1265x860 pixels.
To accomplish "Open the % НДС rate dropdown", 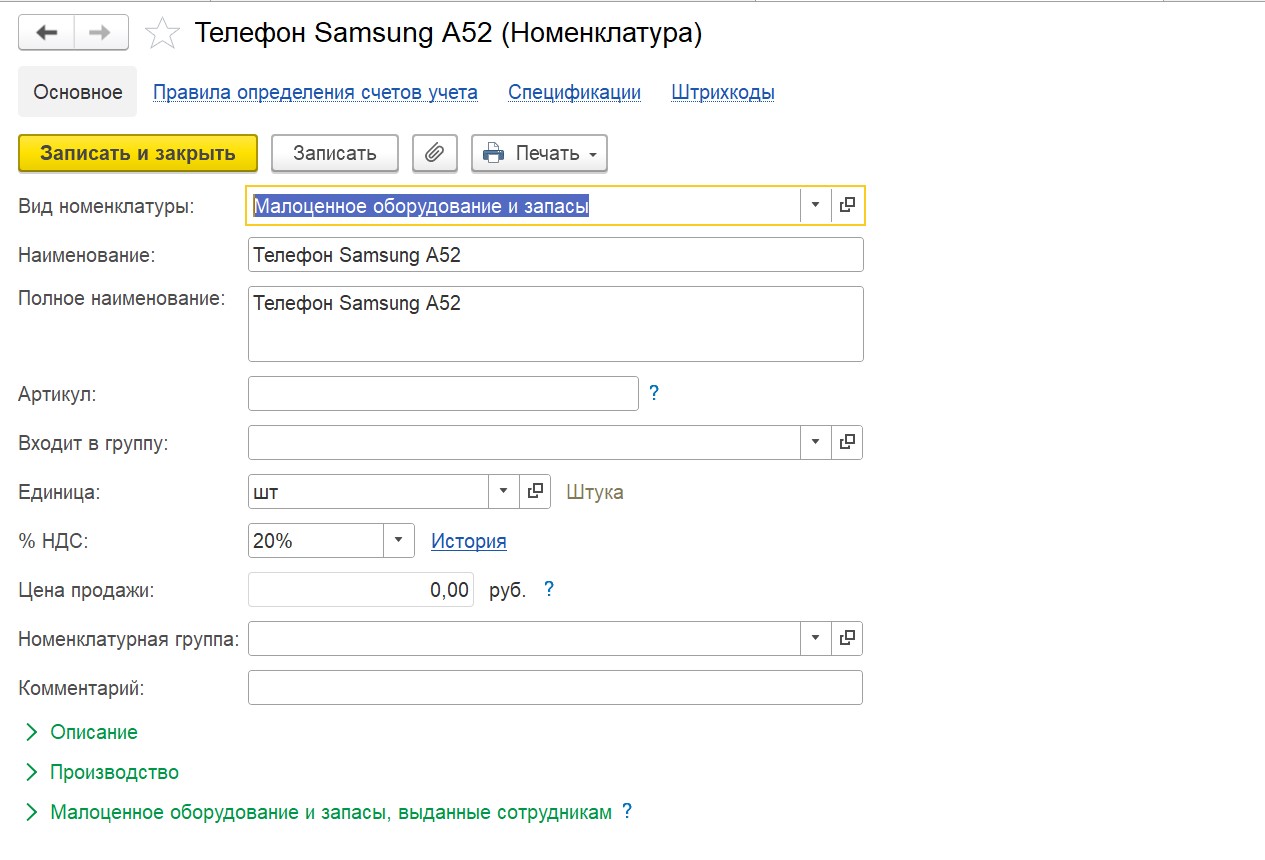I will (x=398, y=540).
